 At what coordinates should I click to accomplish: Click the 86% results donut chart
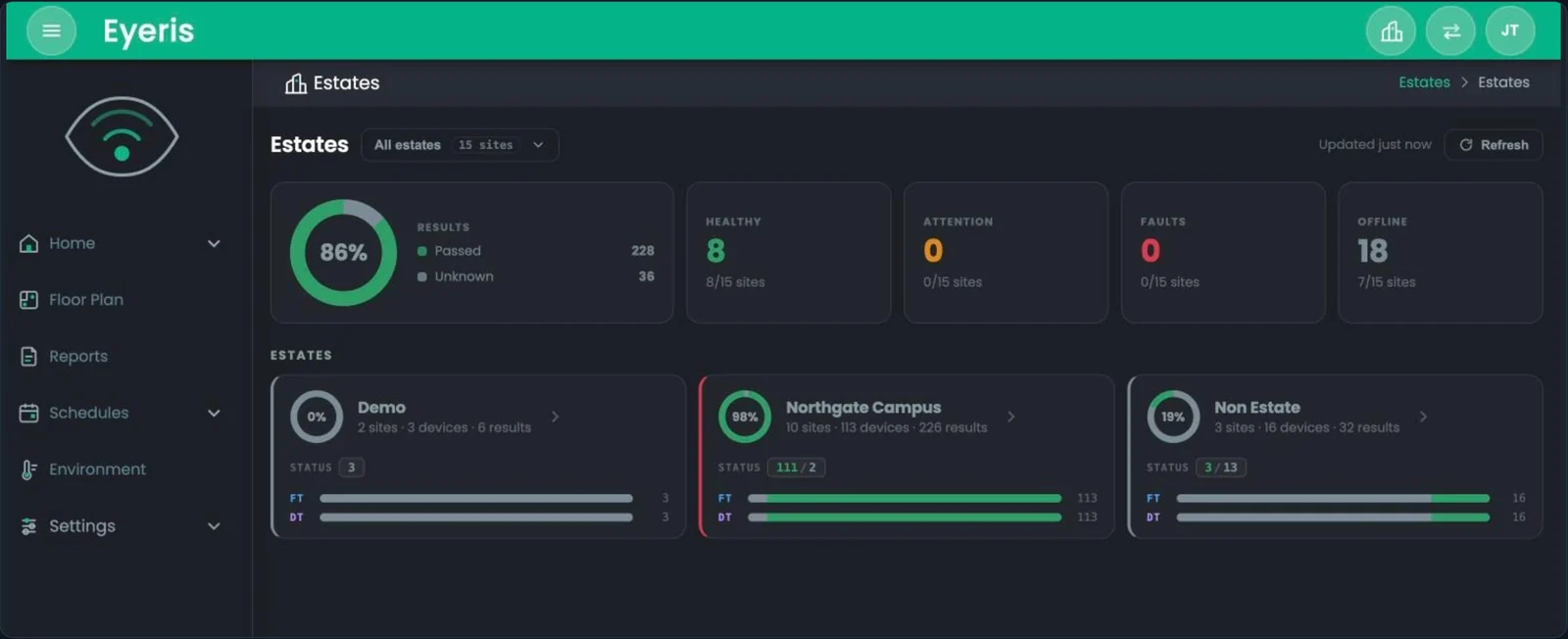click(x=343, y=253)
